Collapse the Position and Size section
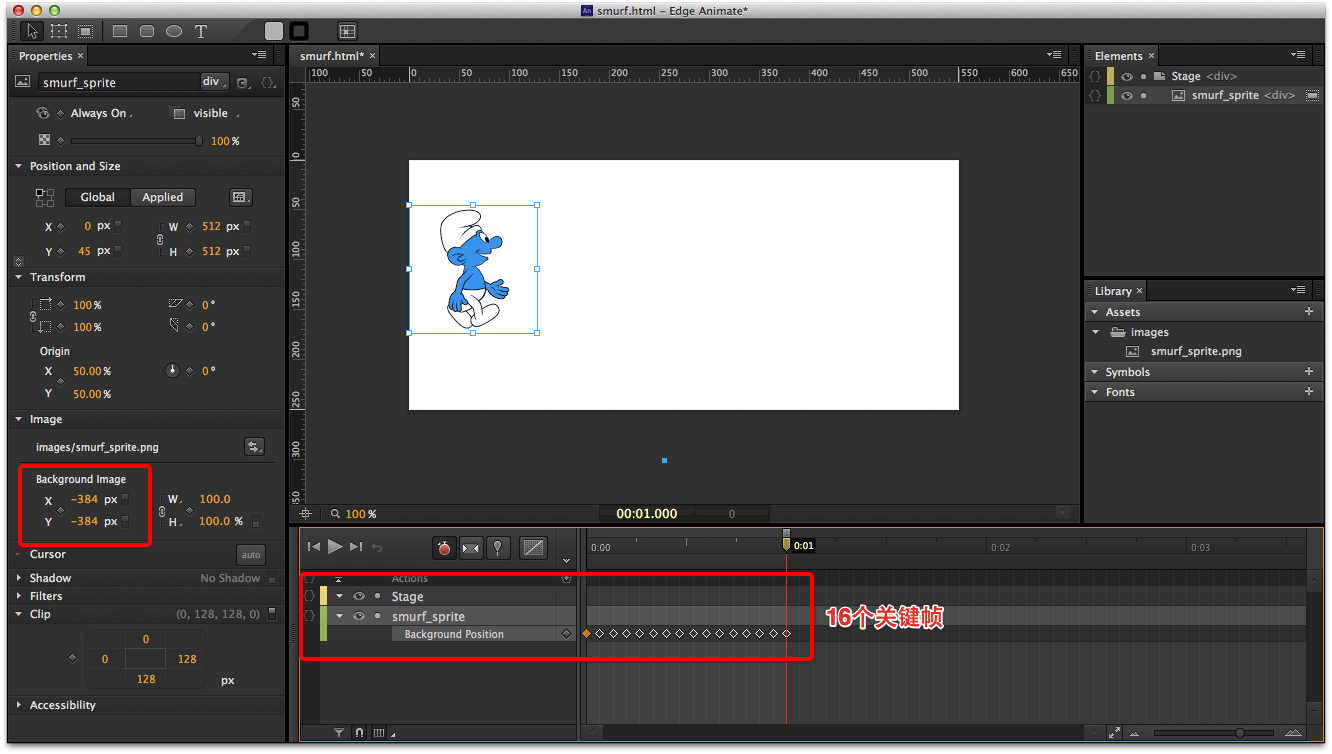Image resolution: width=1332 pixels, height=754 pixels. pyautogui.click(x=19, y=166)
